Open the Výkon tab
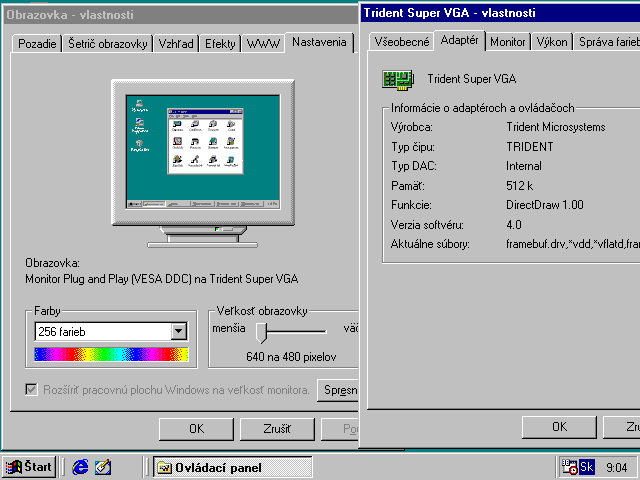 [552, 42]
